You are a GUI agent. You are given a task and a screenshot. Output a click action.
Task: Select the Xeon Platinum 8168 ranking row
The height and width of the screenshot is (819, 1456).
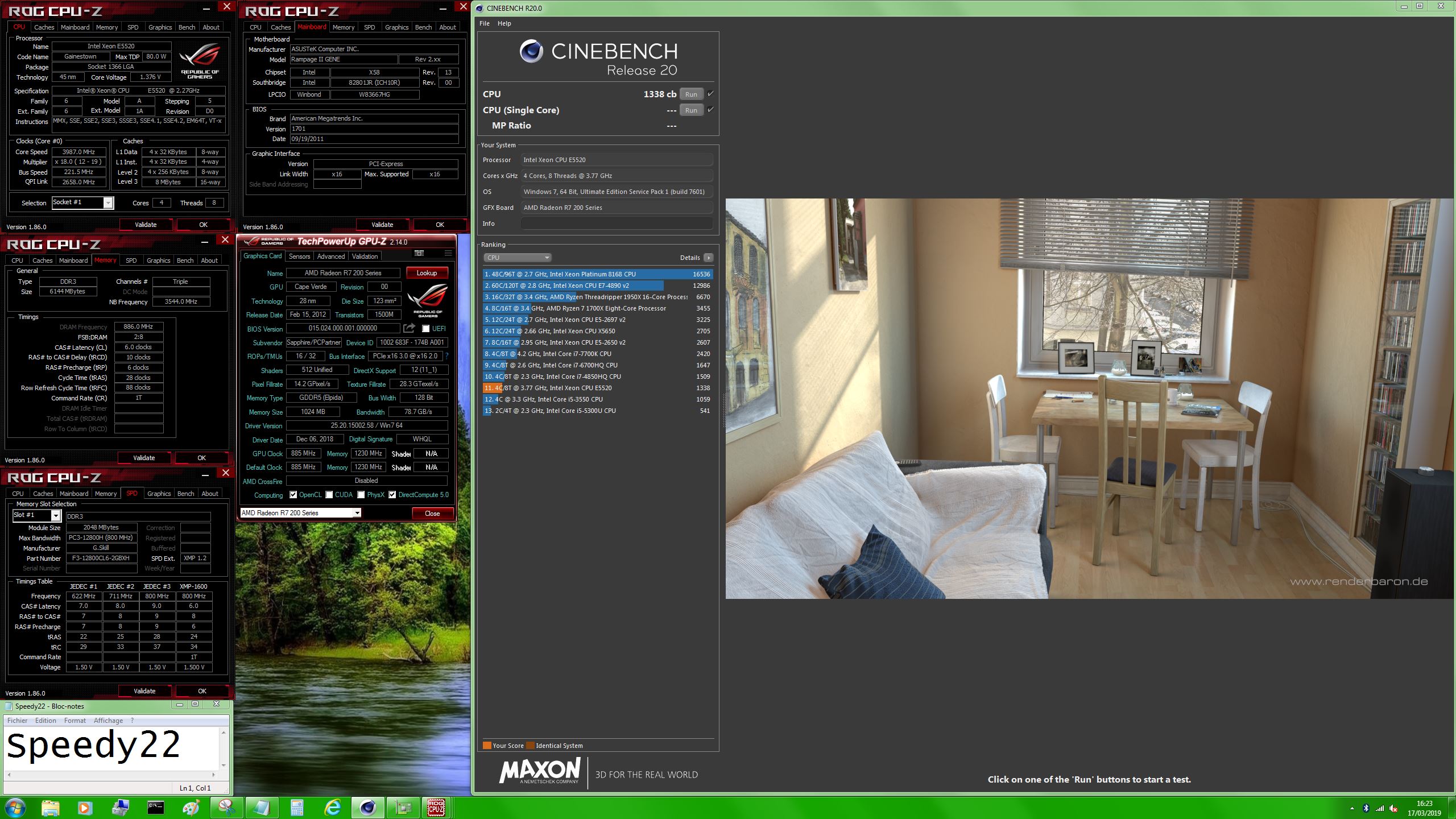pyautogui.click(x=597, y=274)
